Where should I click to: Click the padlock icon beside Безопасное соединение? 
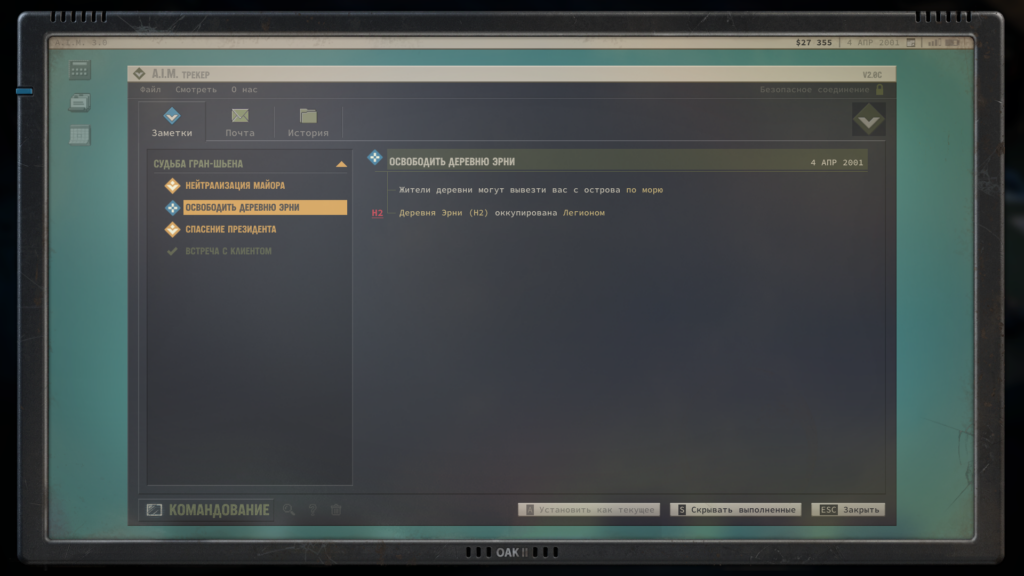880,89
